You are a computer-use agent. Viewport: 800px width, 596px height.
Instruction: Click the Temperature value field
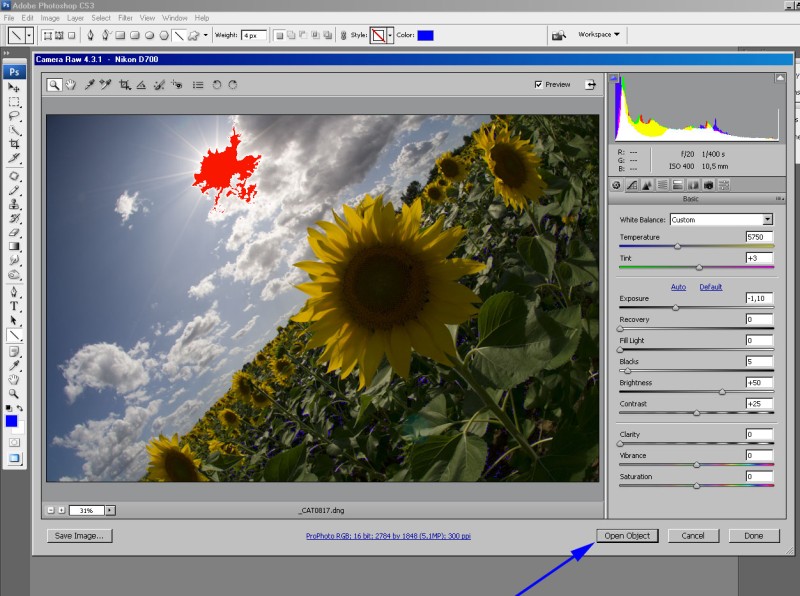759,237
